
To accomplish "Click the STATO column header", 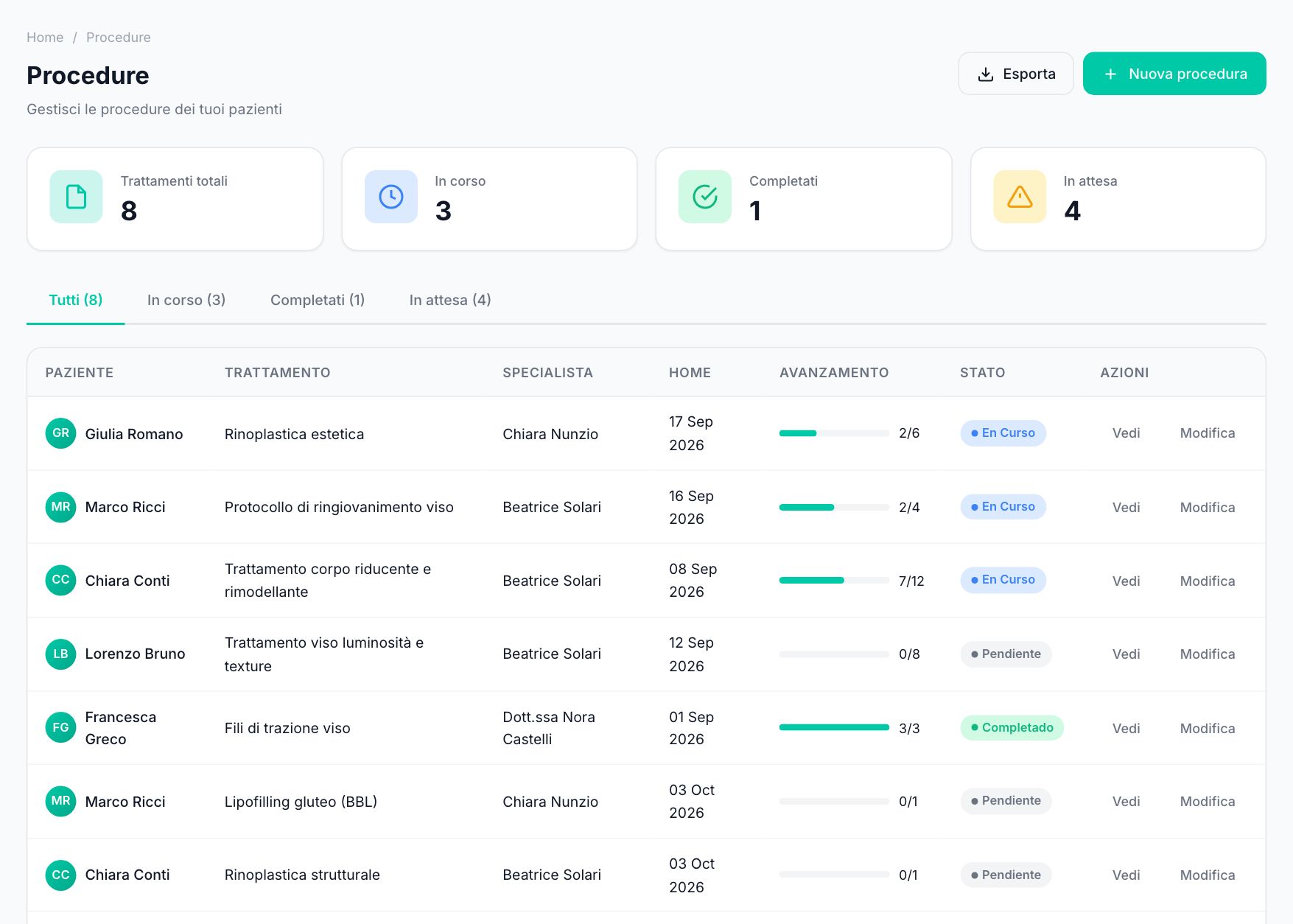I will click(982, 373).
